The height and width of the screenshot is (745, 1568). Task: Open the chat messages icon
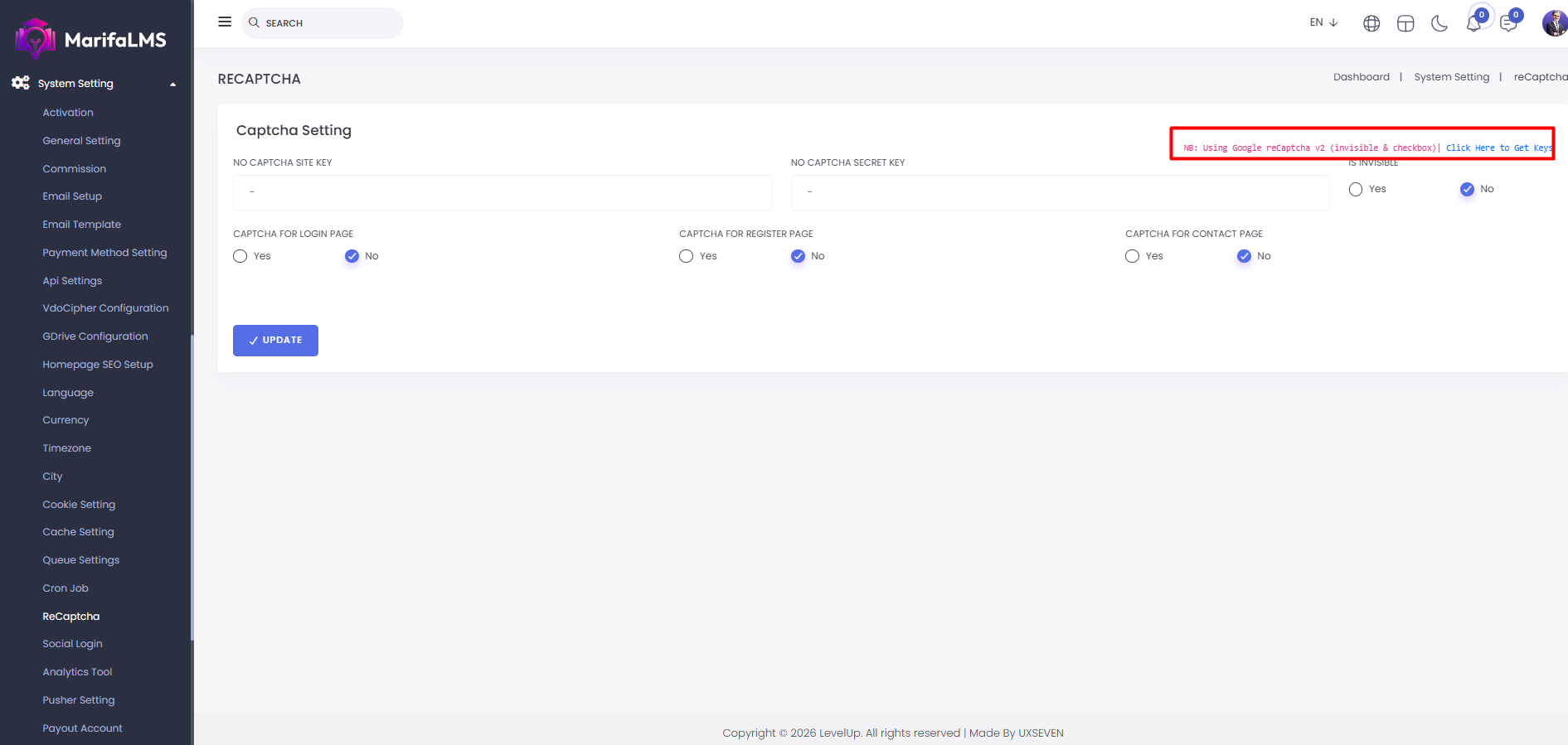(1508, 24)
